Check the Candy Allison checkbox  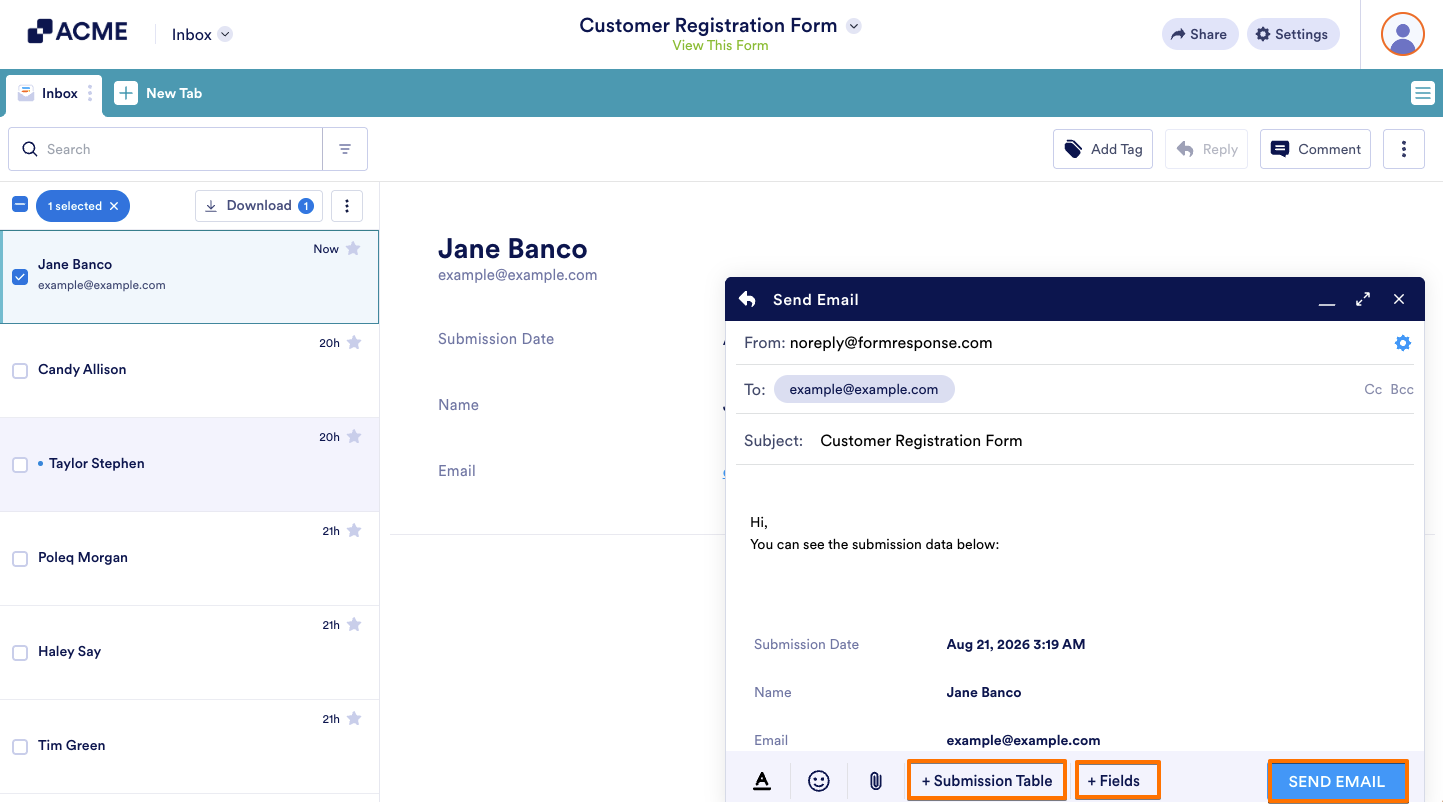[x=20, y=371]
